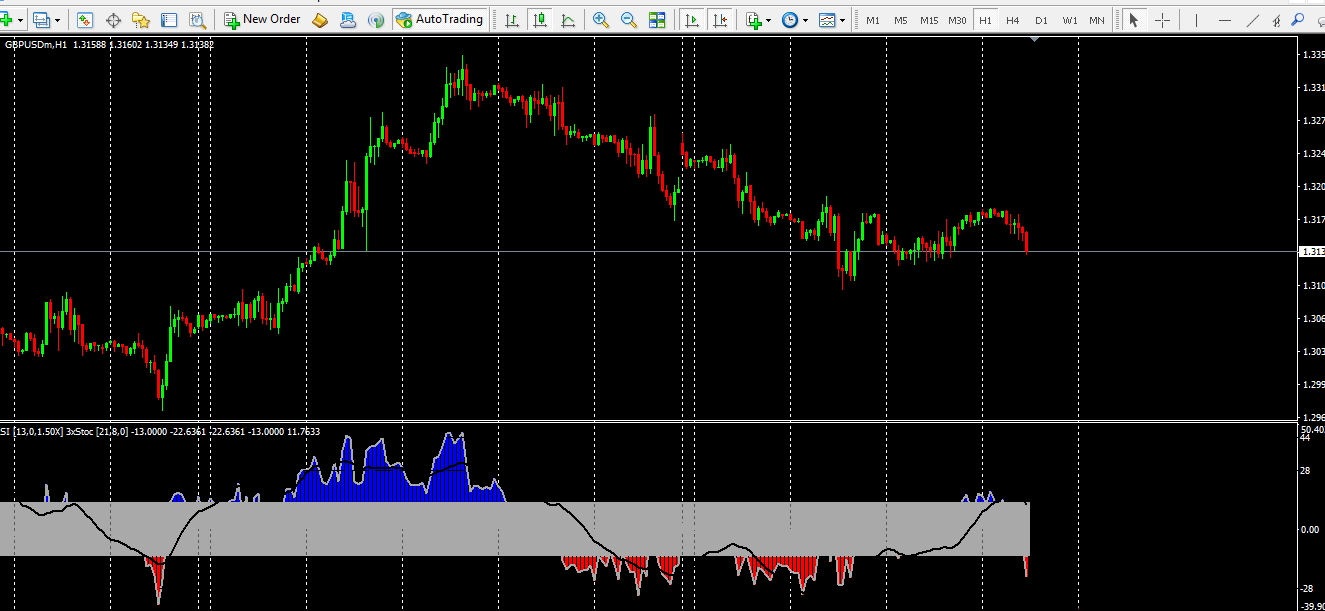Viewport: 1325px width, 611px height.
Task: Select the M1 timeframe
Action: [873, 20]
